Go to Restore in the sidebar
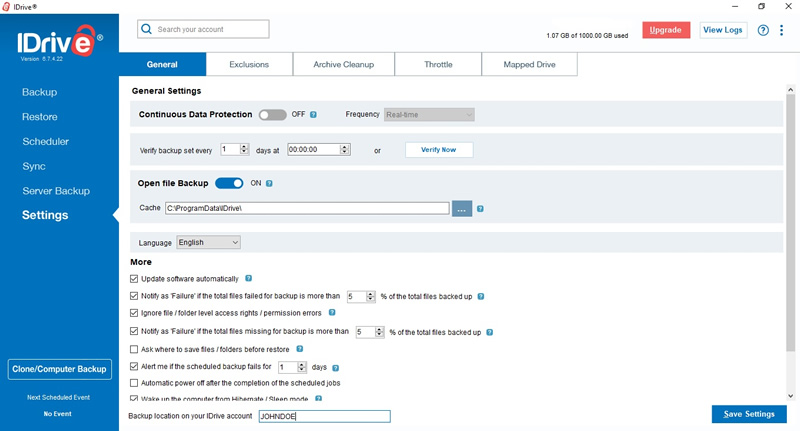This screenshot has width=800, height=431. click(40, 117)
